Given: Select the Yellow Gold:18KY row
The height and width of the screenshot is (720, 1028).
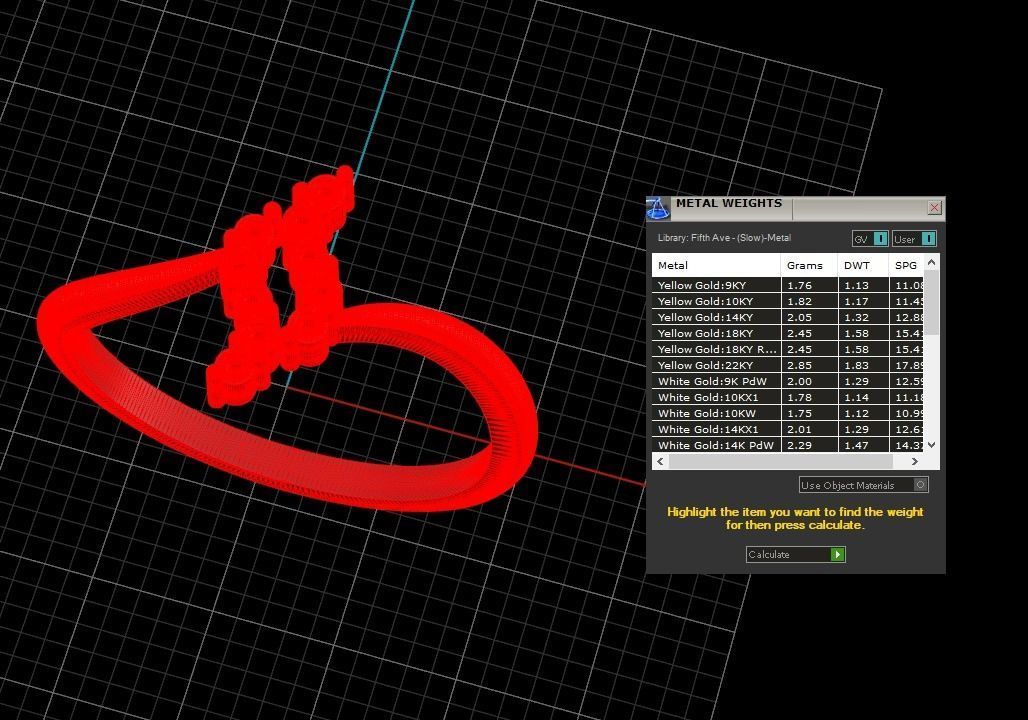Looking at the screenshot, I should [x=787, y=333].
